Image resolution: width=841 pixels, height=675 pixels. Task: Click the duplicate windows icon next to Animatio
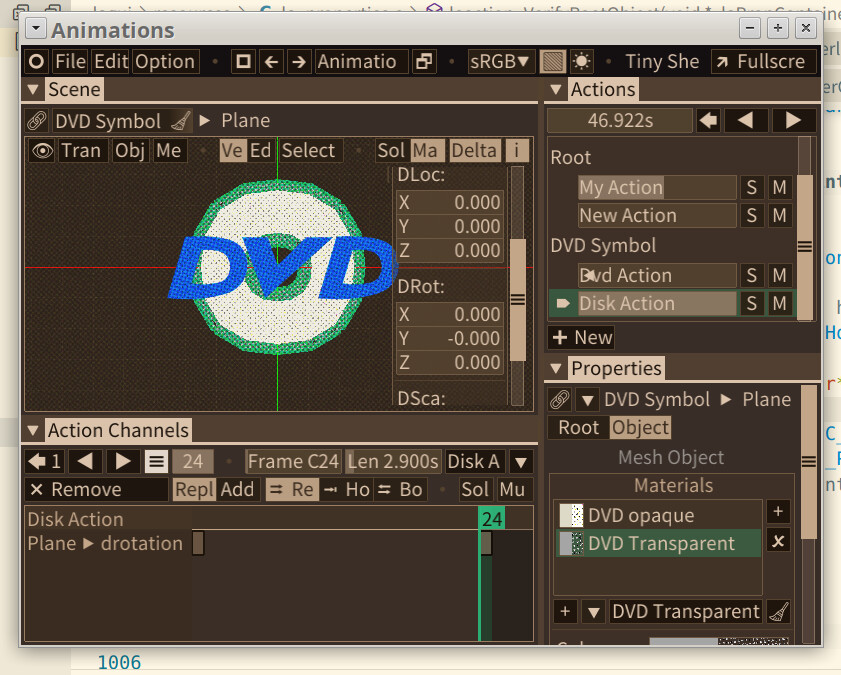424,62
